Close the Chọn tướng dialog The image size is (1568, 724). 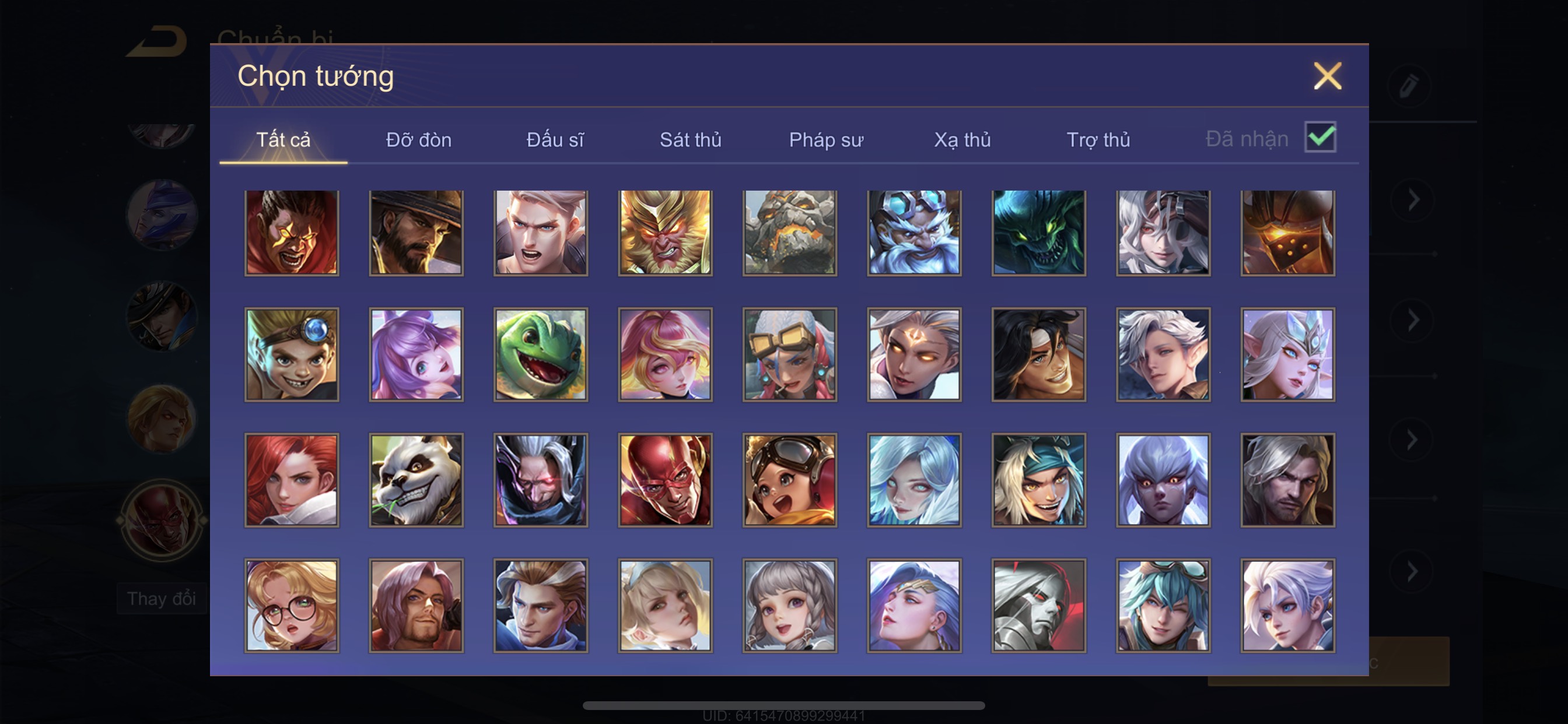pyautogui.click(x=1328, y=76)
